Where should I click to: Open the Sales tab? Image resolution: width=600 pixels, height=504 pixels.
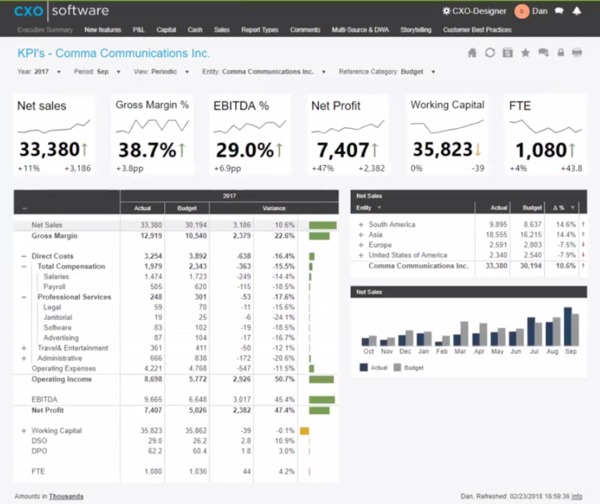coord(222,30)
